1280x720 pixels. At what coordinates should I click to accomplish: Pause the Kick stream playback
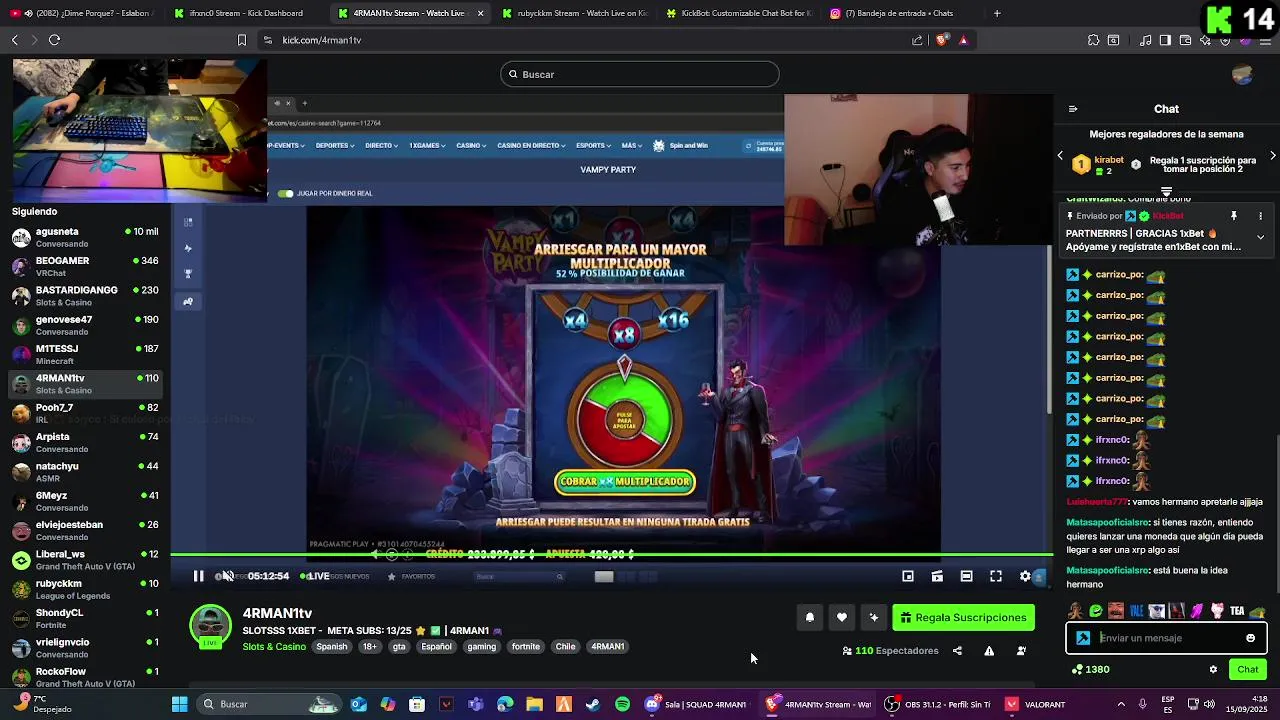coord(198,576)
